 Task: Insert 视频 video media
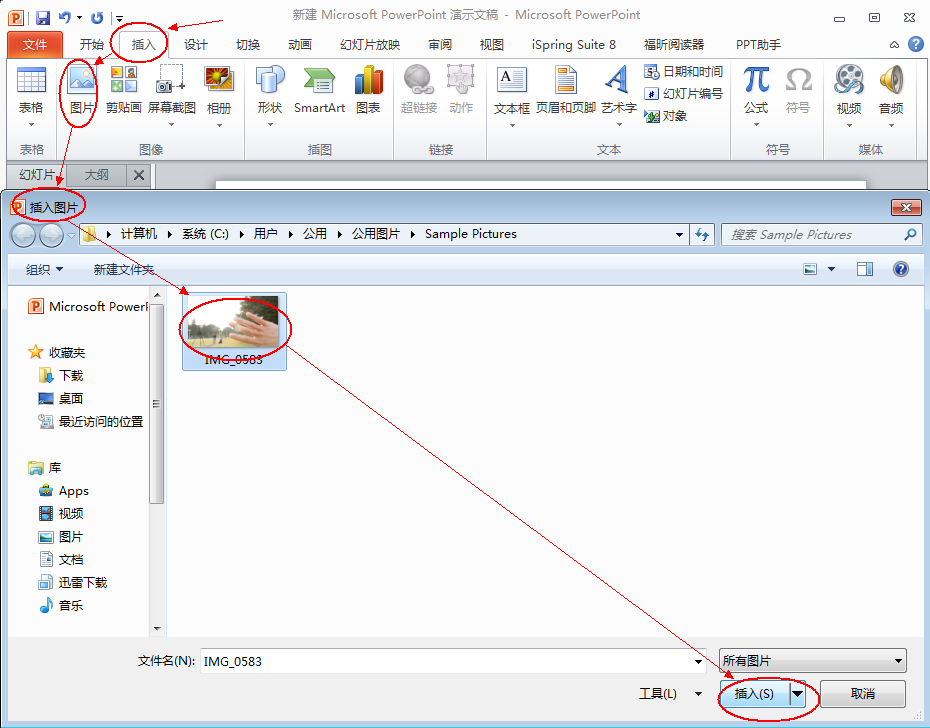coord(849,97)
